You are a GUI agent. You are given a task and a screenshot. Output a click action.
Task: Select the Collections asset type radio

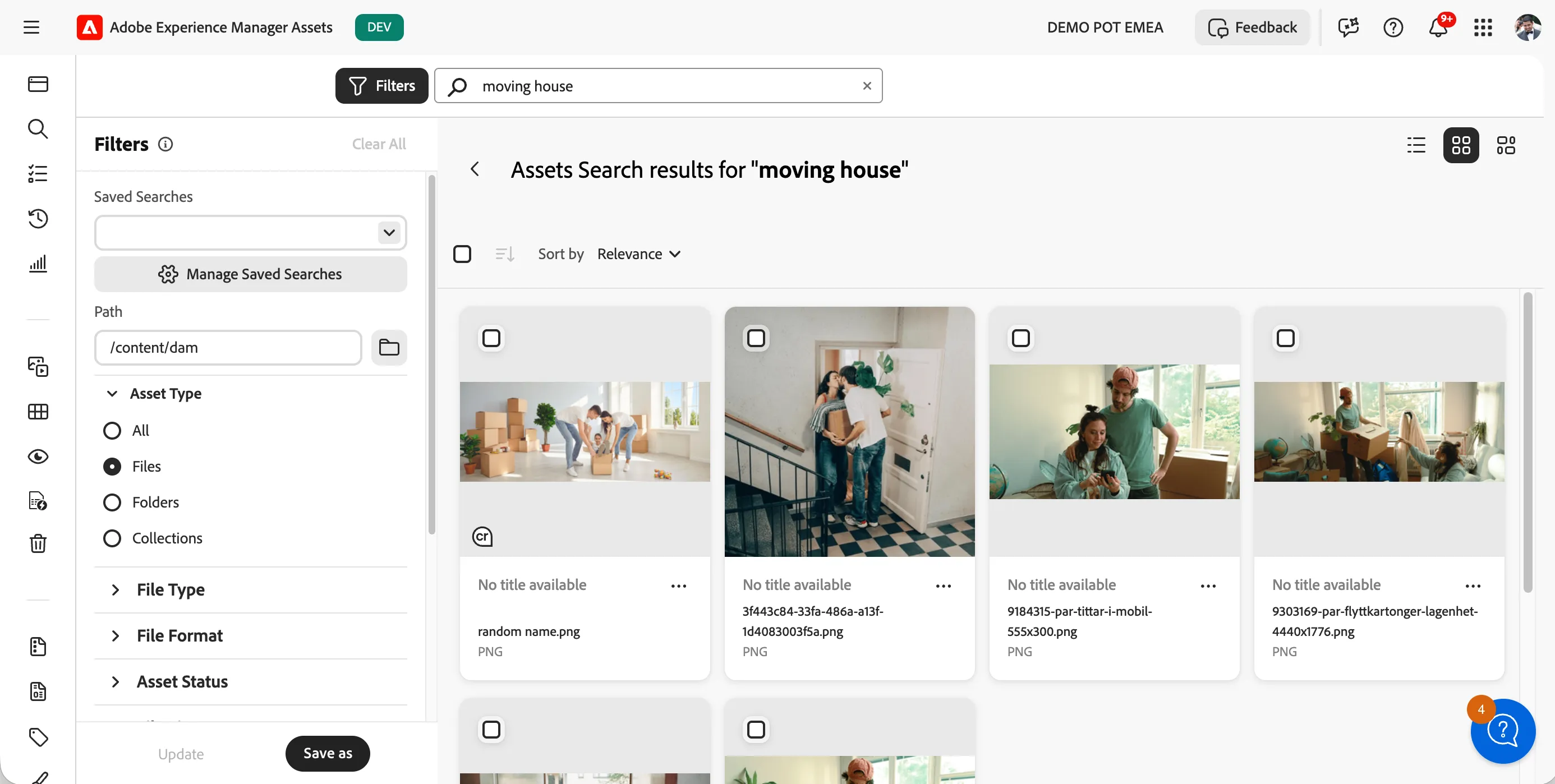[112, 538]
